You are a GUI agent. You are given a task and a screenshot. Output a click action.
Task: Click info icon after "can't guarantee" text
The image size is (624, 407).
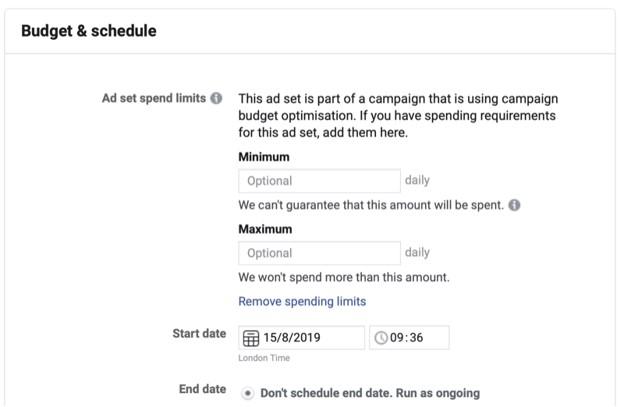click(x=514, y=205)
